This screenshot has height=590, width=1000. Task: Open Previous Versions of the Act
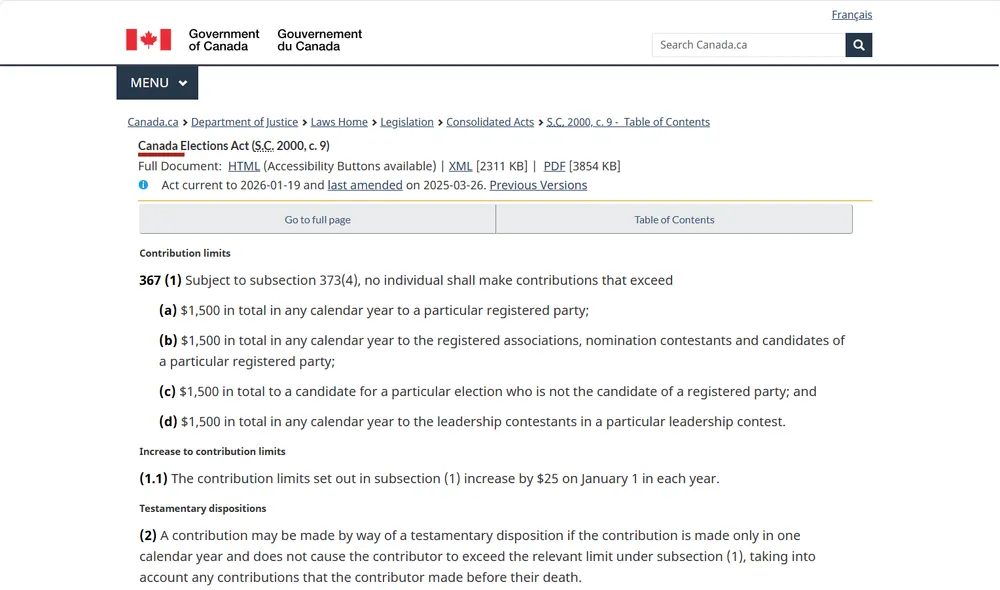(538, 185)
